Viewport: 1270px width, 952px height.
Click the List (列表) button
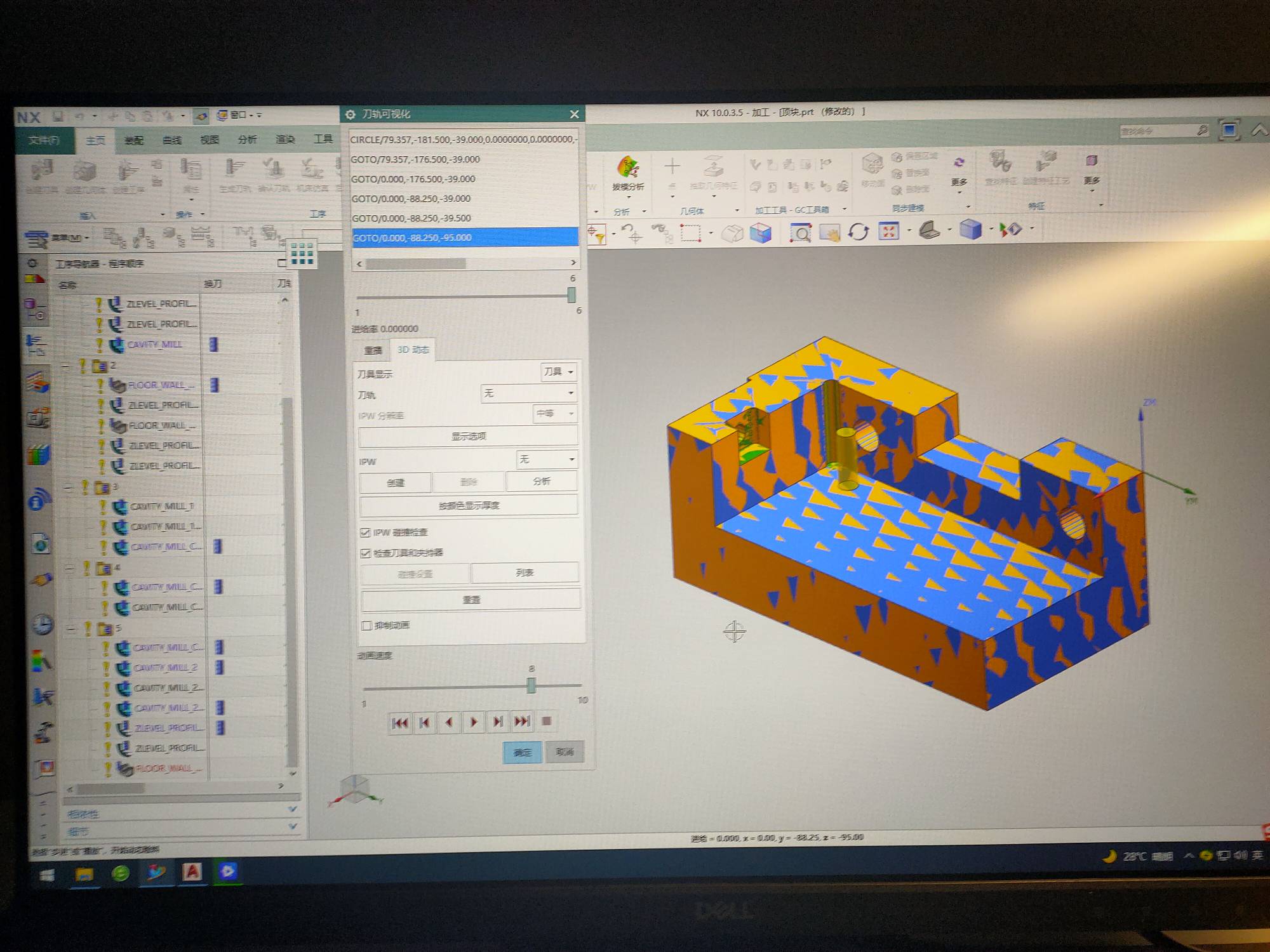[x=525, y=573]
